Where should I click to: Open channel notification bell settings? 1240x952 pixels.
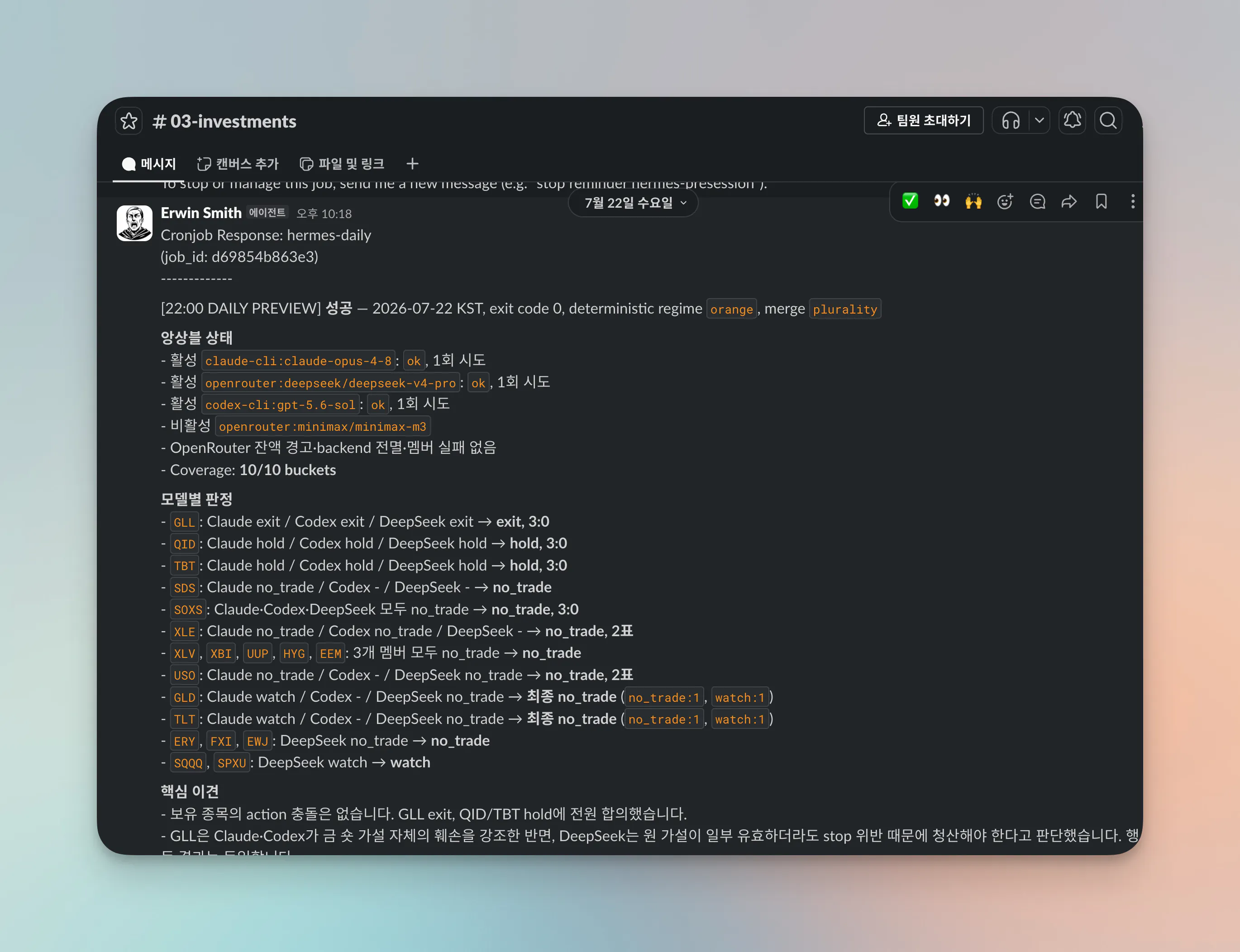pos(1072,121)
